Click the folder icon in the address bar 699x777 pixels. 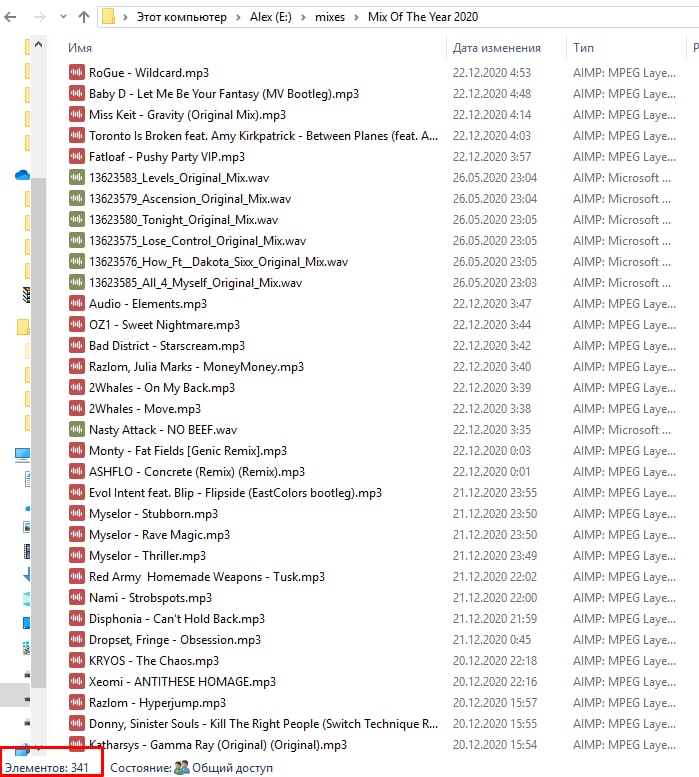108,17
